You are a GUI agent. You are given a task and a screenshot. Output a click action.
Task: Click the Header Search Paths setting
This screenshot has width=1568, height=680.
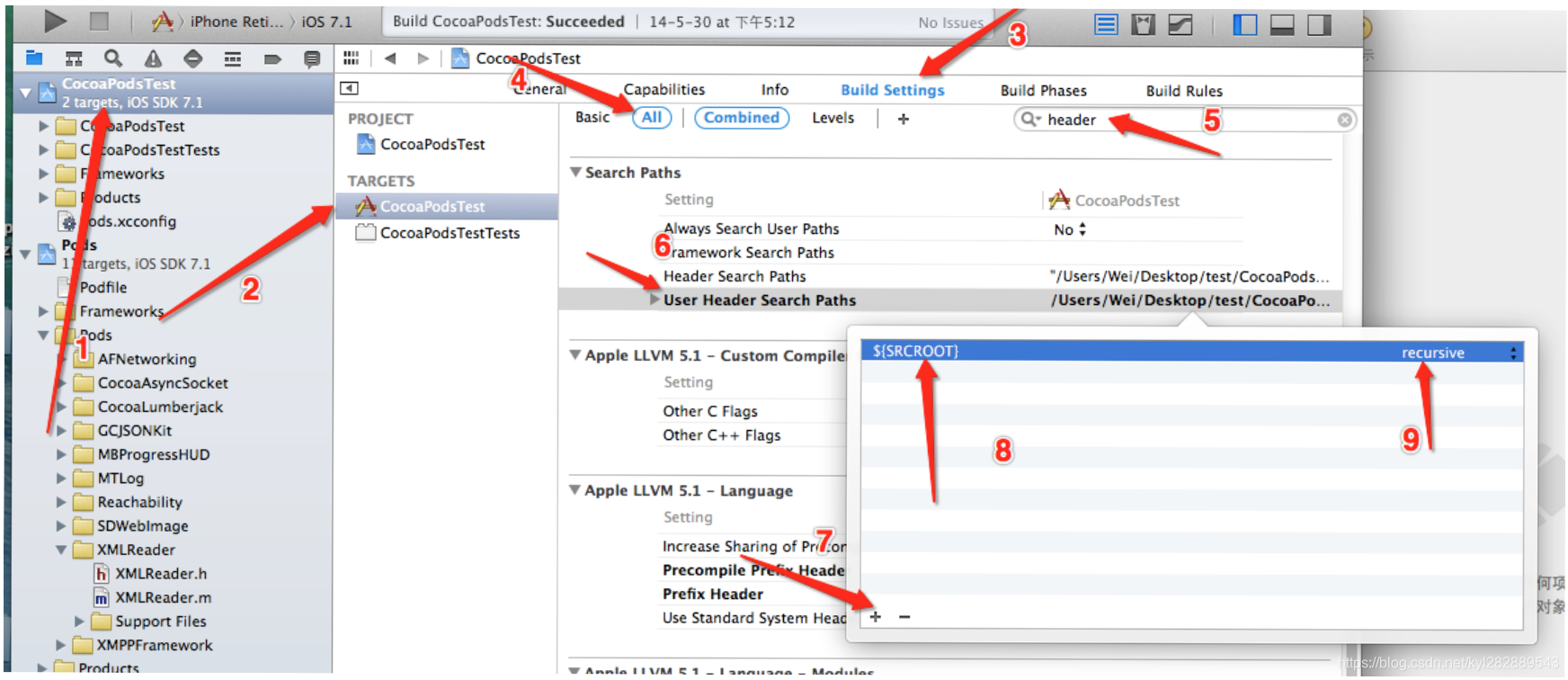(x=735, y=276)
